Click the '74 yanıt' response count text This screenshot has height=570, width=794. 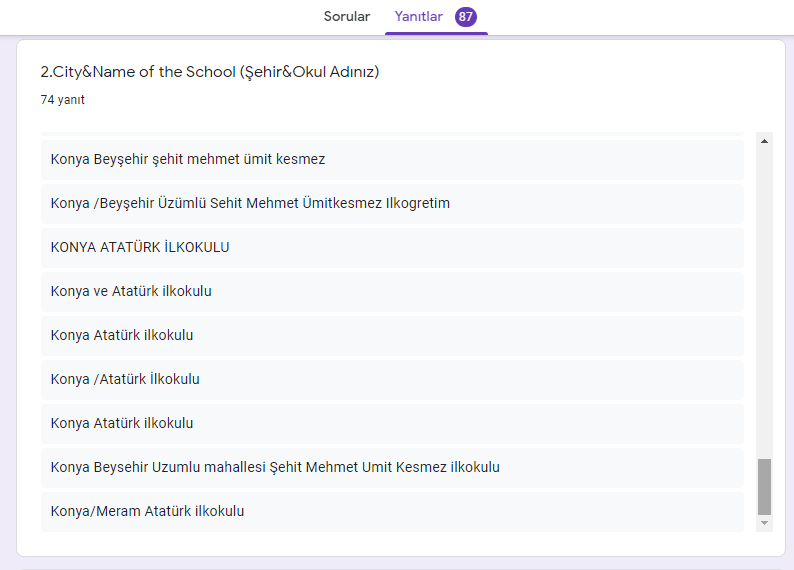click(x=62, y=100)
